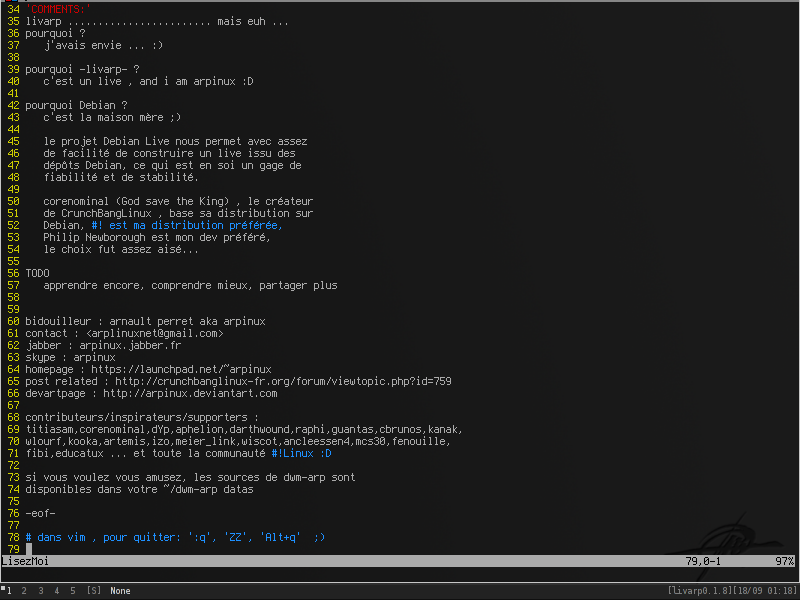Viewport: 800px width, 600px height.
Task: Click the 79,0-1 cursor position indicator
Action: pyautogui.click(x=703, y=561)
